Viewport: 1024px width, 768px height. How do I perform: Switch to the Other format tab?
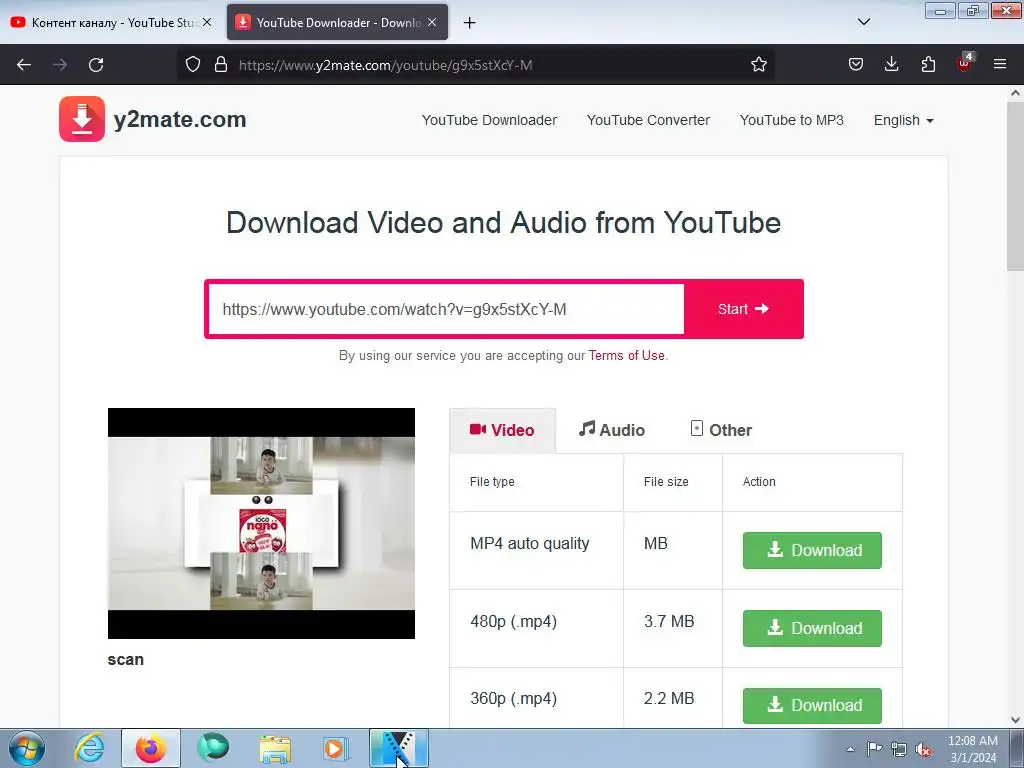click(x=721, y=430)
